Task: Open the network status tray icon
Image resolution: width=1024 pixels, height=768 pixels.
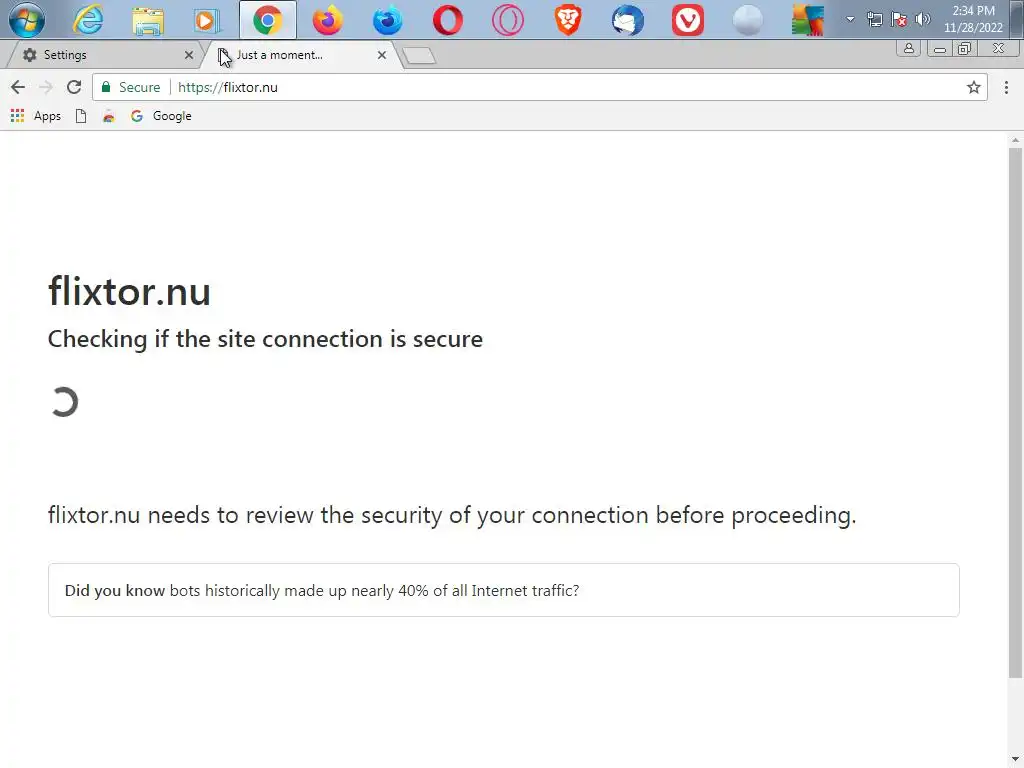Action: tap(874, 19)
